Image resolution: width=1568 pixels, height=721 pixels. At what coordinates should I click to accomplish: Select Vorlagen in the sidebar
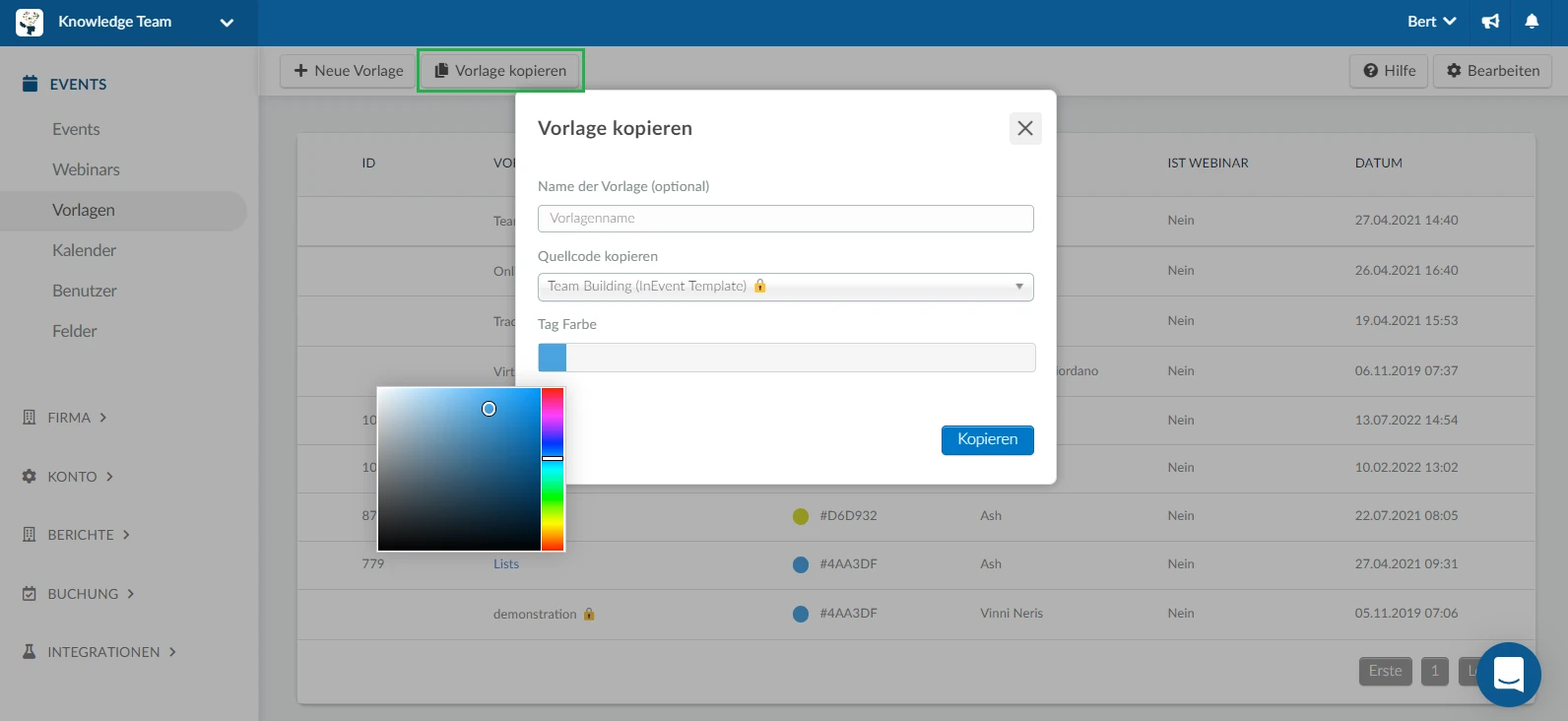click(x=123, y=211)
